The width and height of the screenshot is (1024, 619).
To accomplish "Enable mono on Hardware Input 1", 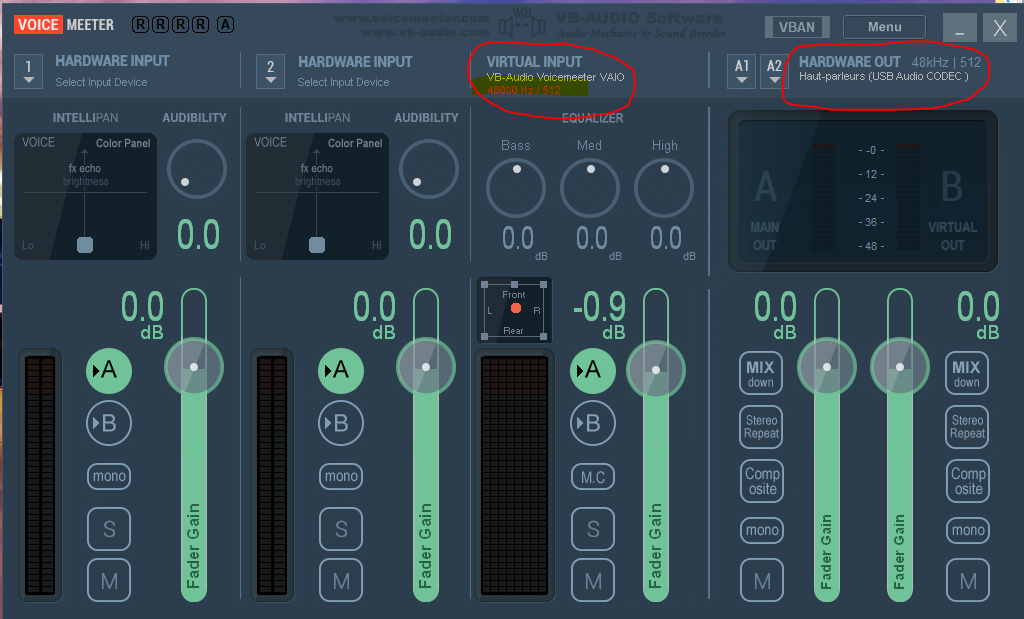I will pyautogui.click(x=109, y=476).
